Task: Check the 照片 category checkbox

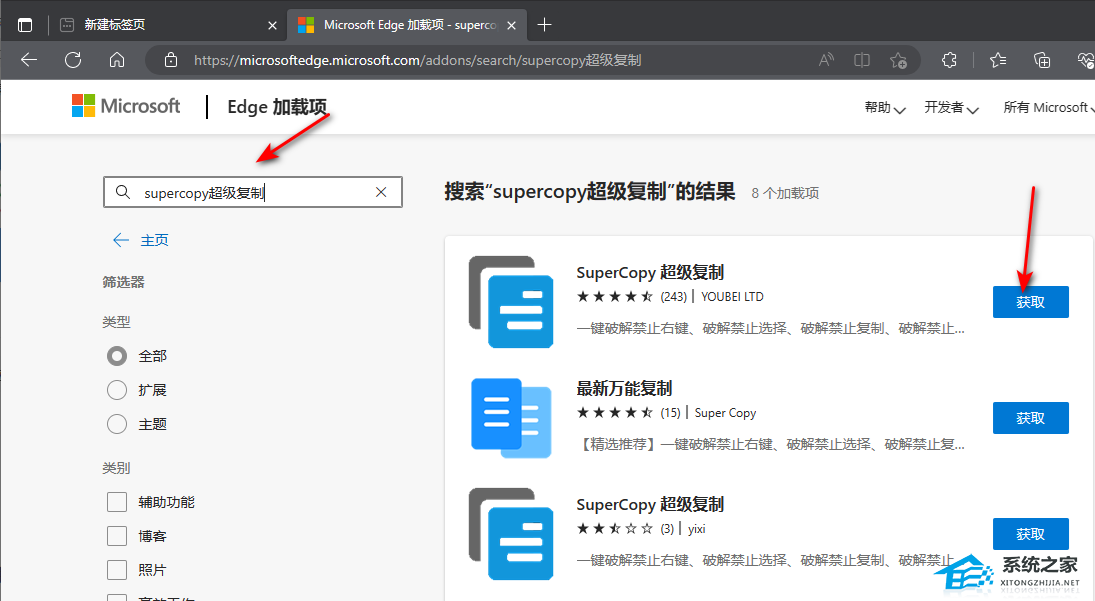Action: 117,570
